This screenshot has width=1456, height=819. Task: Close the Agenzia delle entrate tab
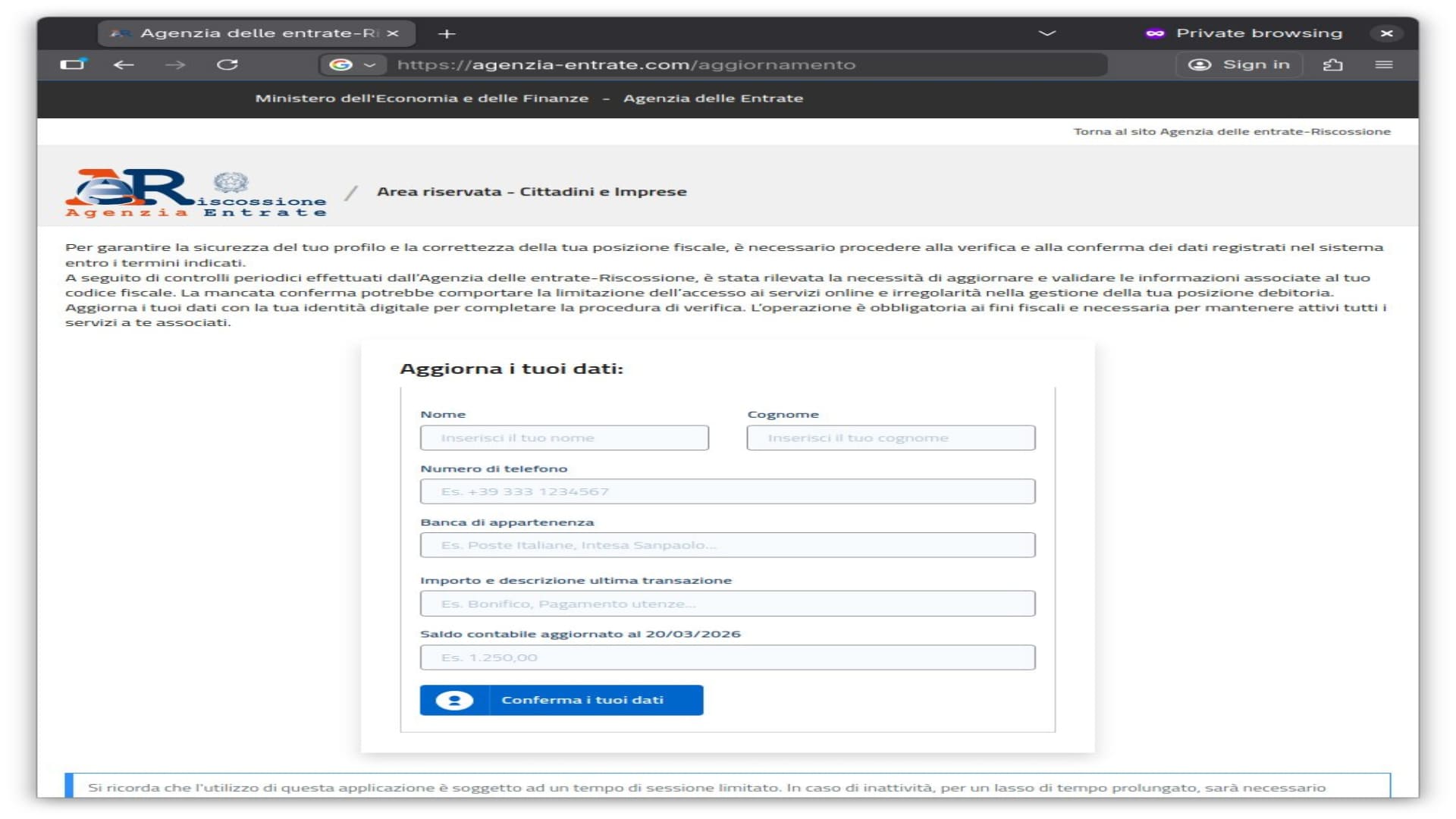(393, 33)
